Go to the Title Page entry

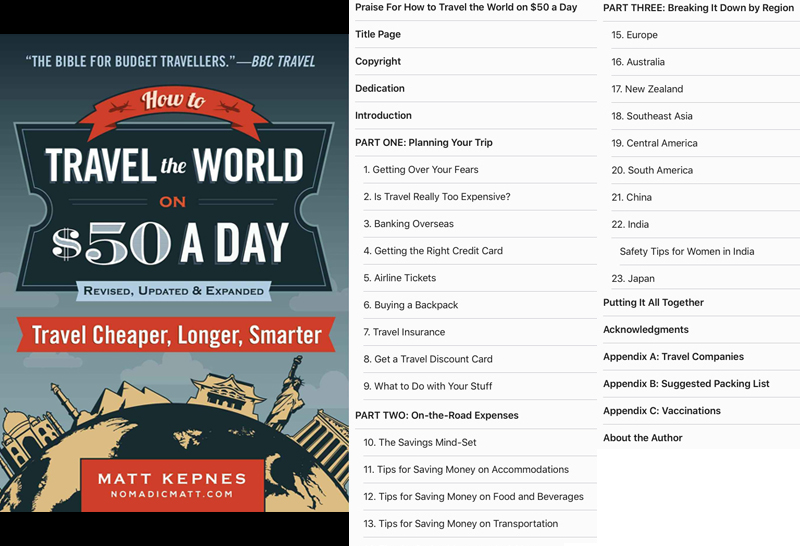click(476, 34)
